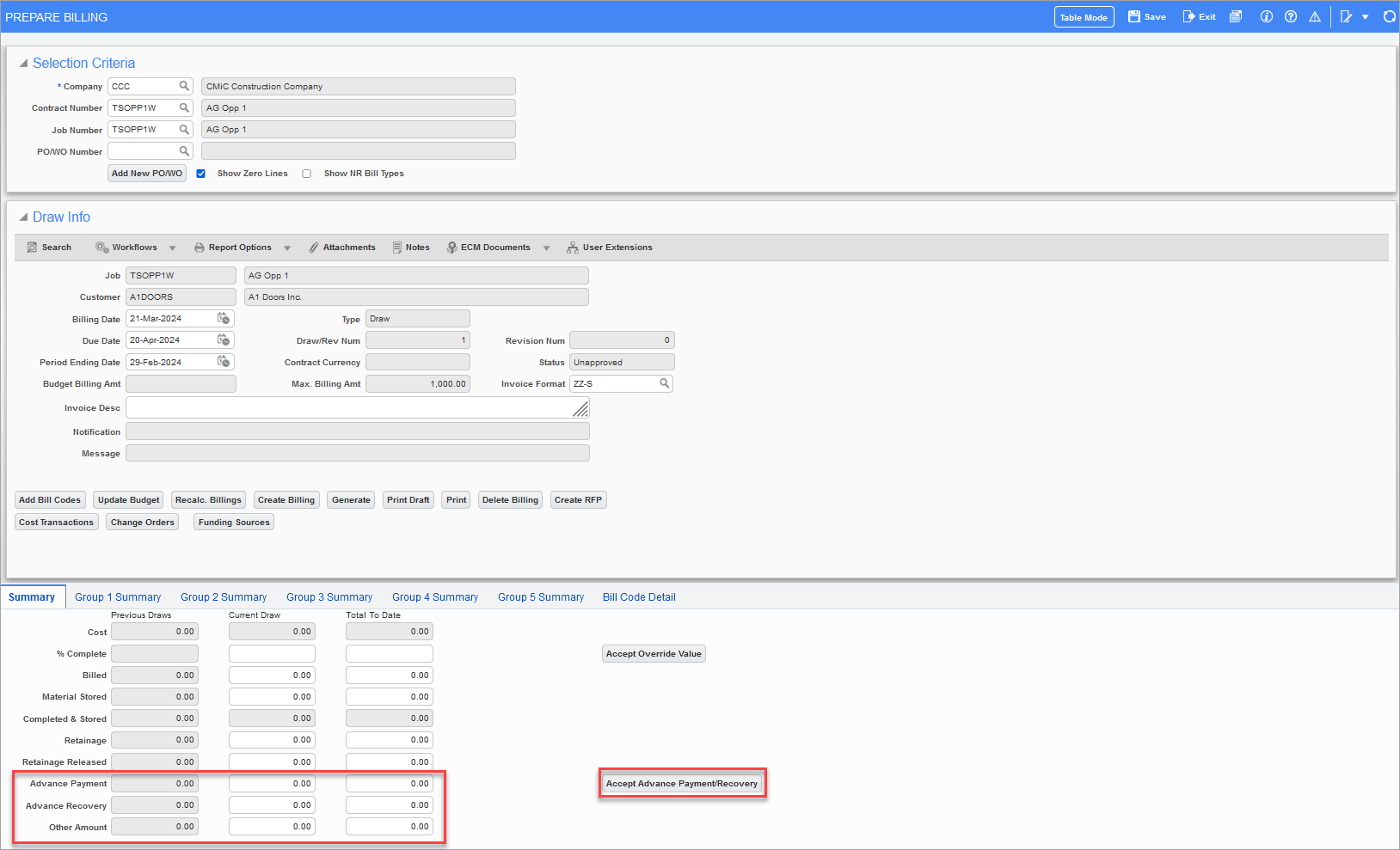
Task: Click the Total To Date Other Amount field
Action: 390,827
